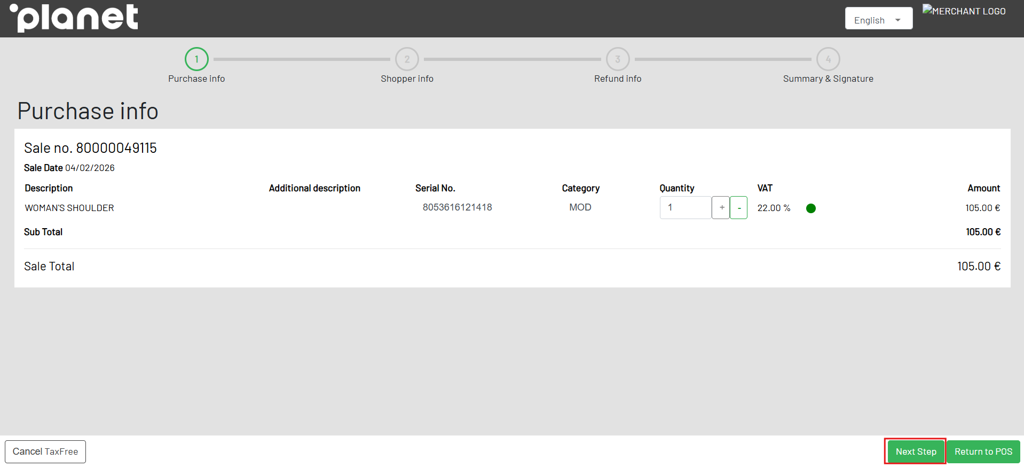Click the MOD category value
This screenshot has height=467, width=1024.
(580, 207)
